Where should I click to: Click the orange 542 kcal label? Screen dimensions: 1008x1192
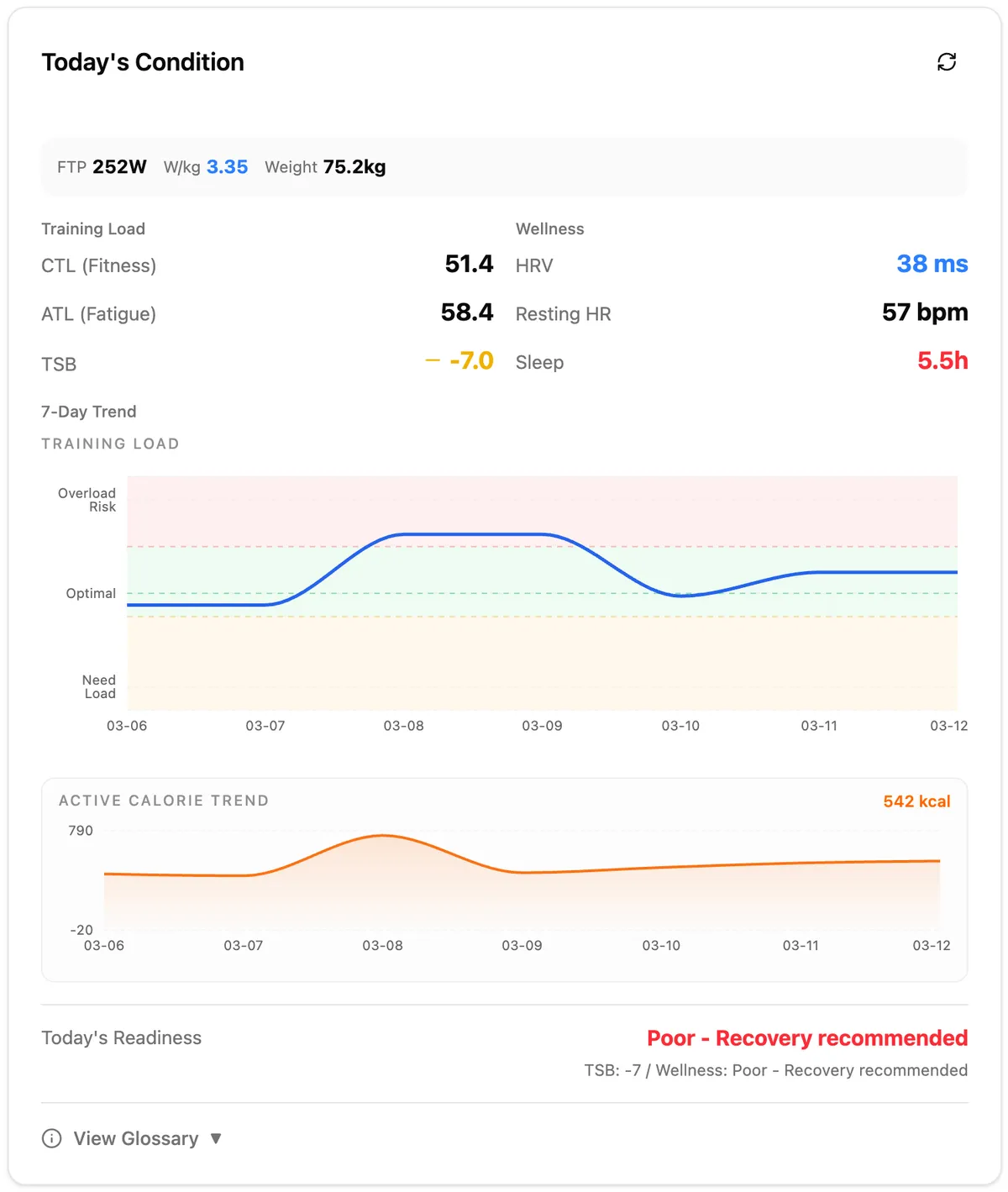[916, 801]
